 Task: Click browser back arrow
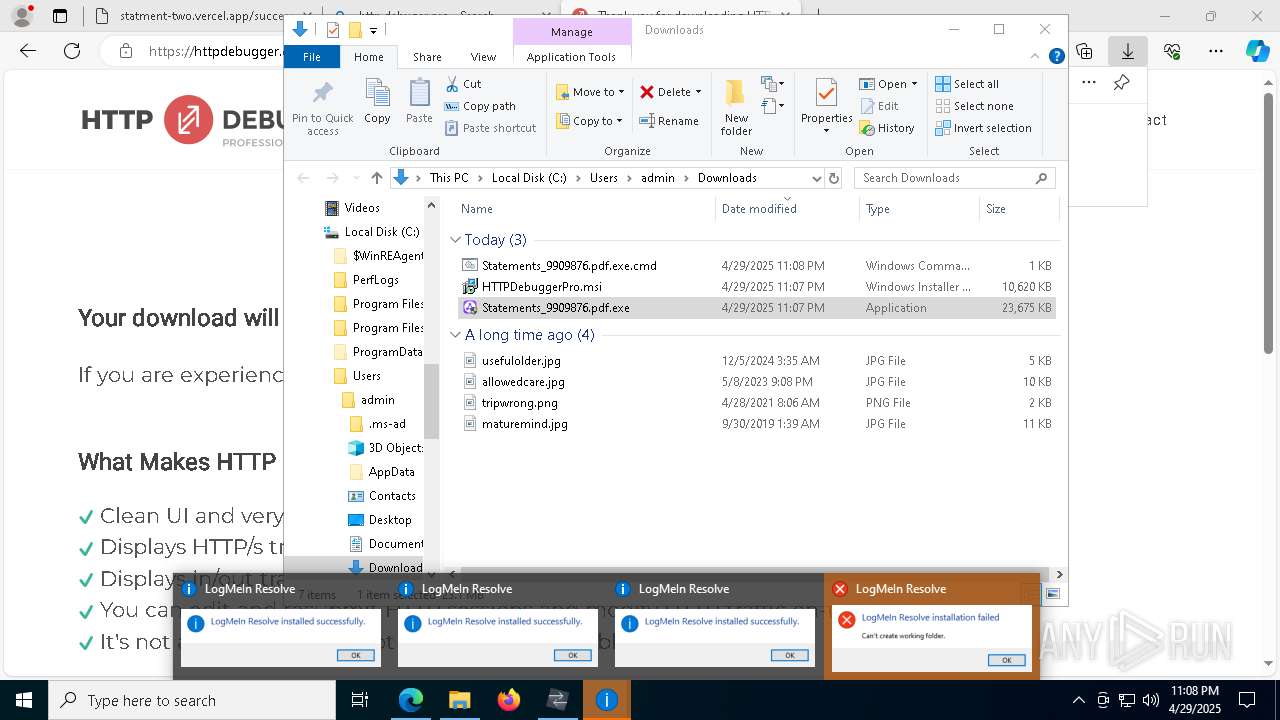[x=28, y=50]
